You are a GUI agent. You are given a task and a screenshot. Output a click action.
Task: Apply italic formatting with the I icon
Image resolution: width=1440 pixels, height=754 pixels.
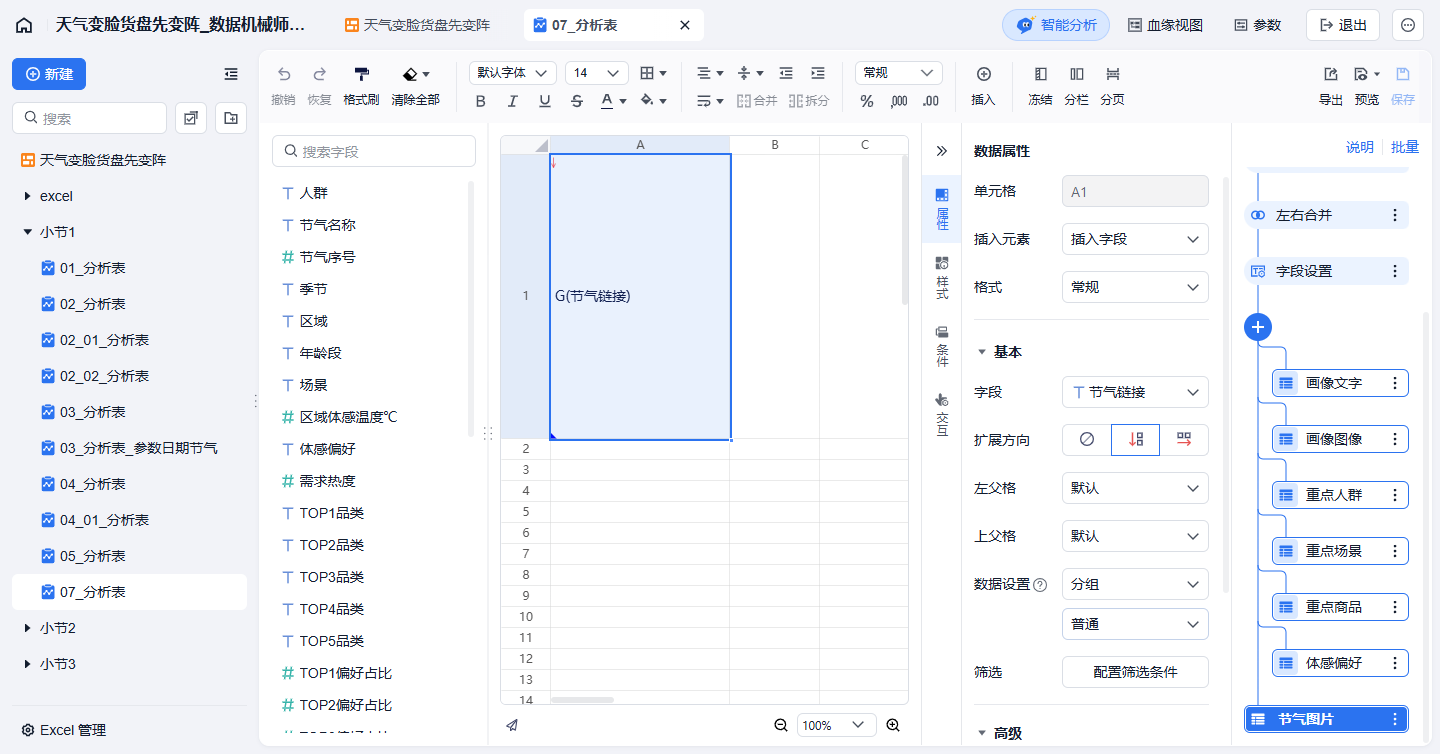pos(513,100)
